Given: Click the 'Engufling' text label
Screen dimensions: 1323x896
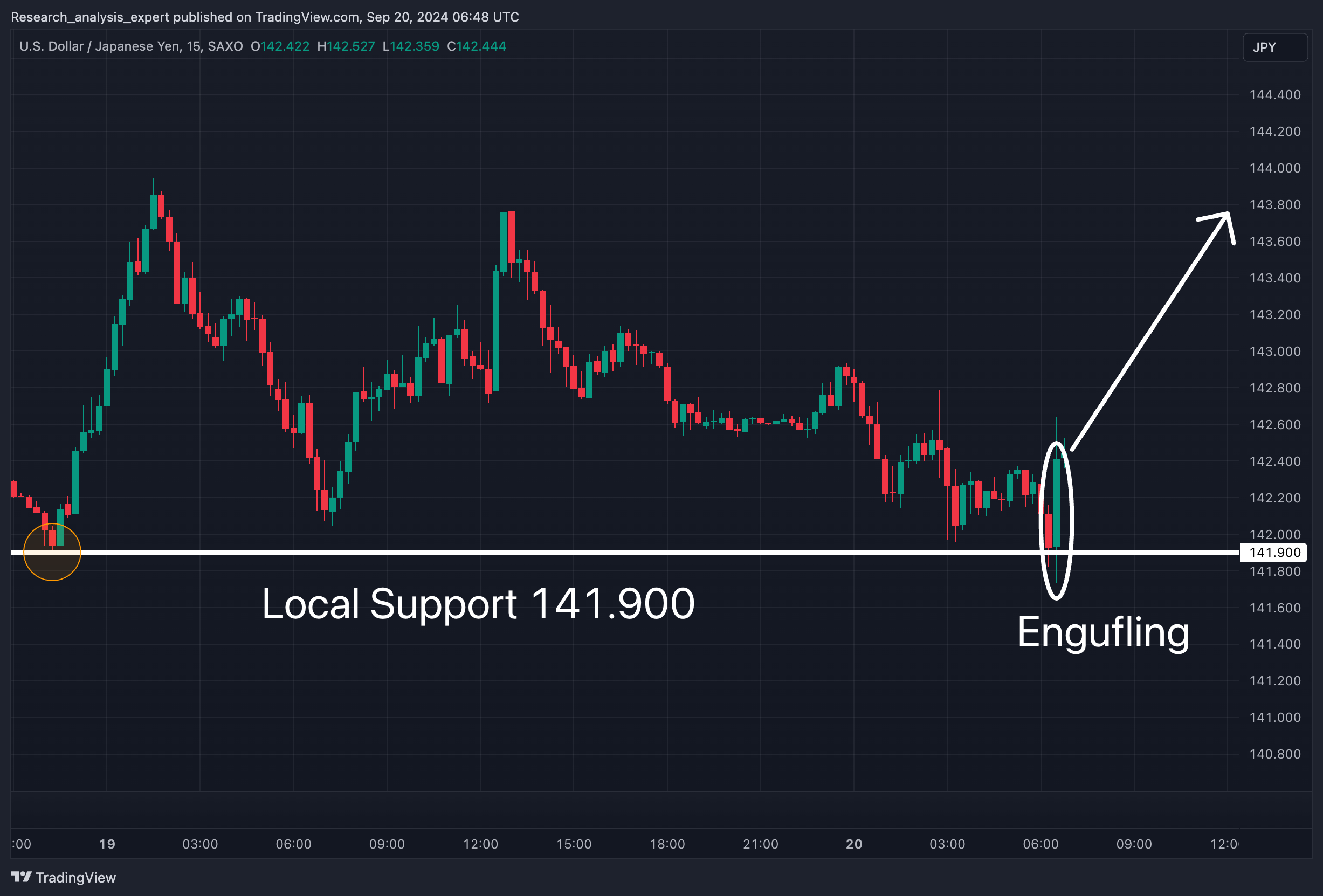Looking at the screenshot, I should [x=1102, y=632].
